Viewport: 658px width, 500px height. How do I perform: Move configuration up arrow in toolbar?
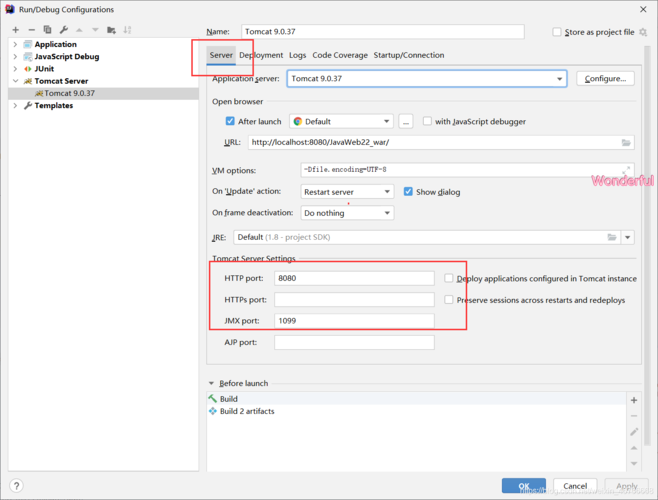pyautogui.click(x=79, y=30)
